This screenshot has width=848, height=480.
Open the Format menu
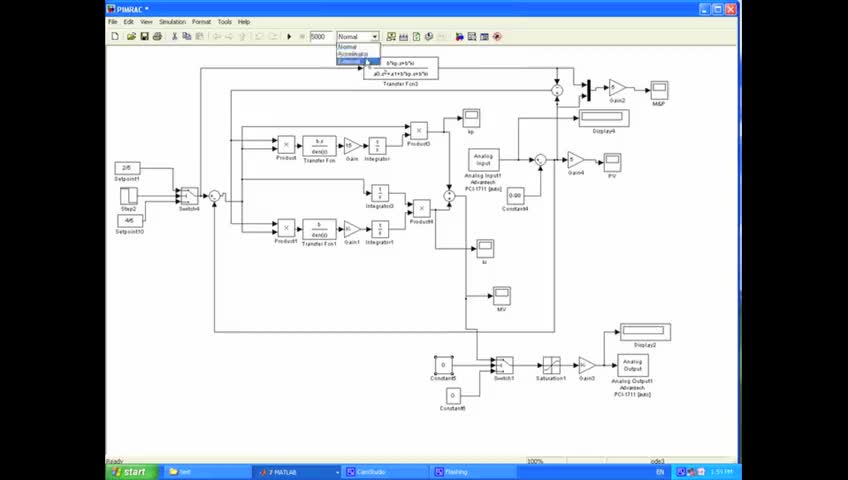pyautogui.click(x=201, y=22)
